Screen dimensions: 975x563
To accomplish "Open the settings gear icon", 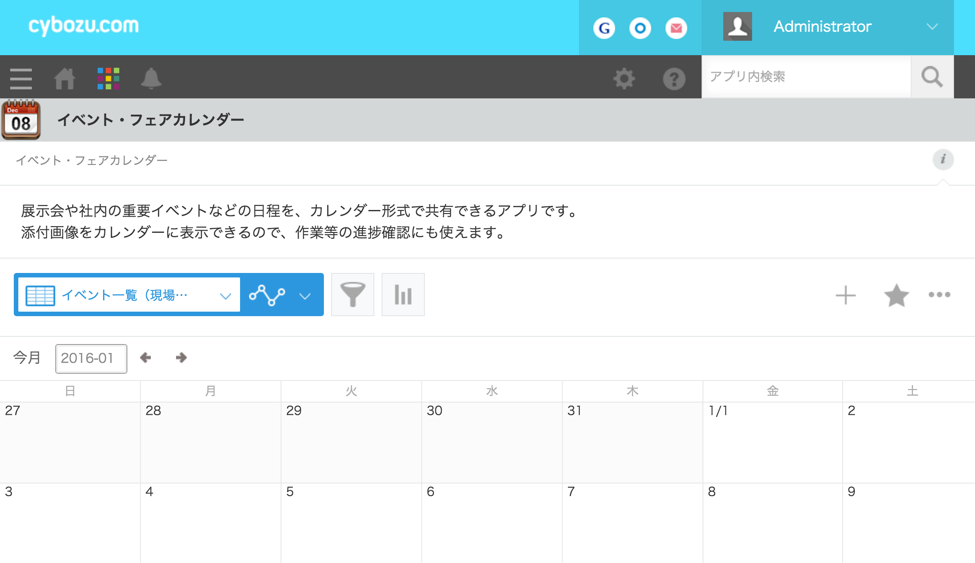I will (x=624, y=78).
